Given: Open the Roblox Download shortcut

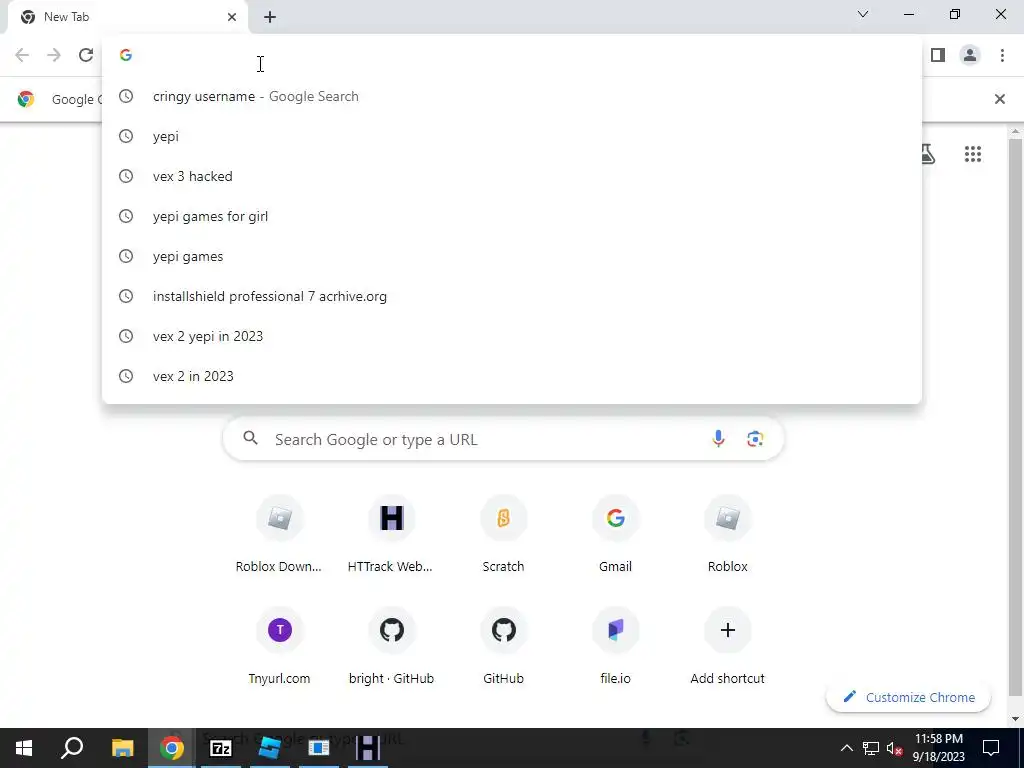Looking at the screenshot, I should [279, 536].
